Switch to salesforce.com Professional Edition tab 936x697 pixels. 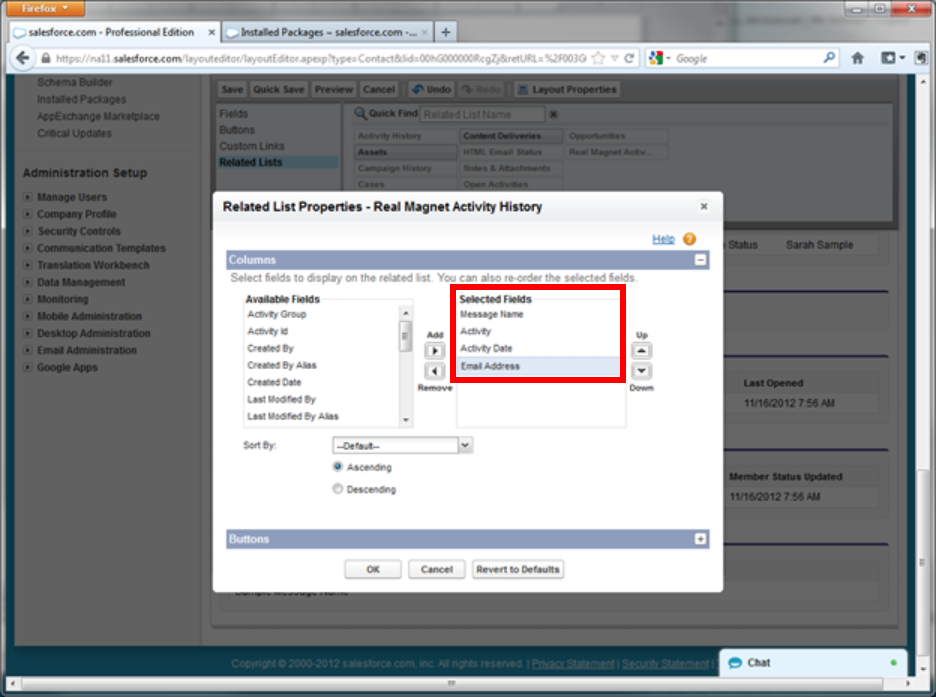pyautogui.click(x=115, y=32)
